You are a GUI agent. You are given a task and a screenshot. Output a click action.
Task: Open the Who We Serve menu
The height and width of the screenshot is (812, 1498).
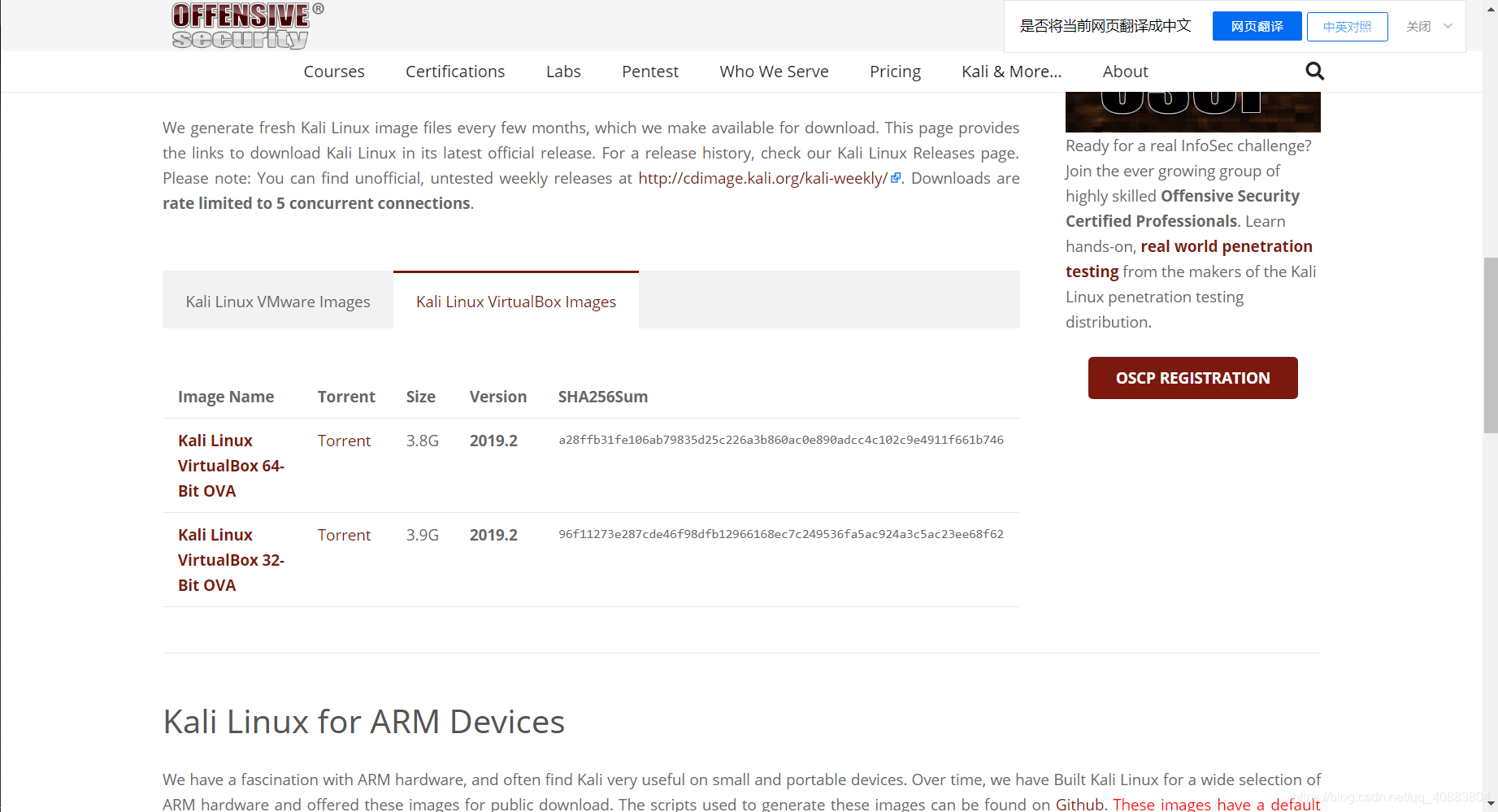click(x=774, y=72)
